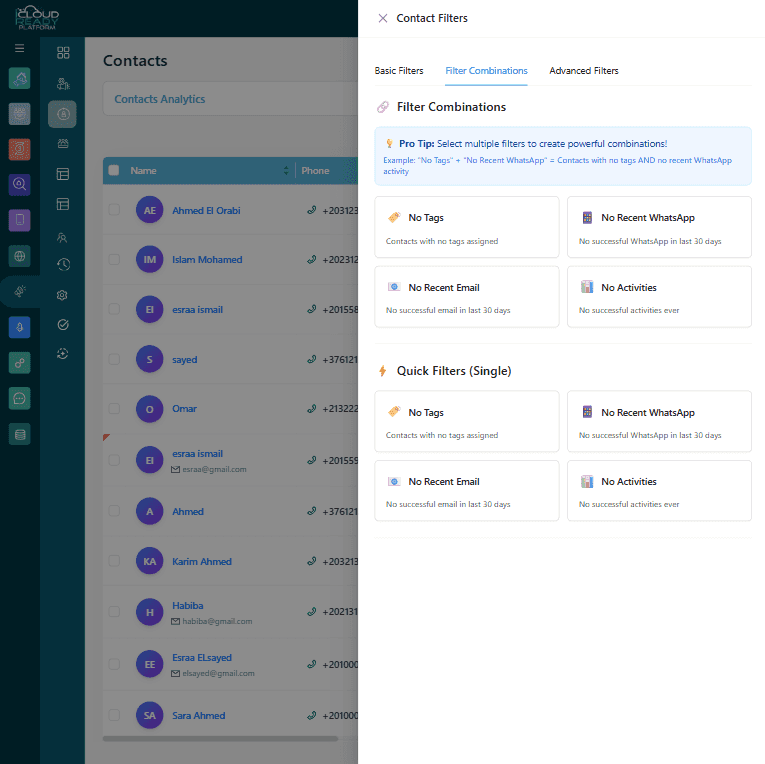Open the Advanced Filters tab
765x764 pixels.
(584, 71)
